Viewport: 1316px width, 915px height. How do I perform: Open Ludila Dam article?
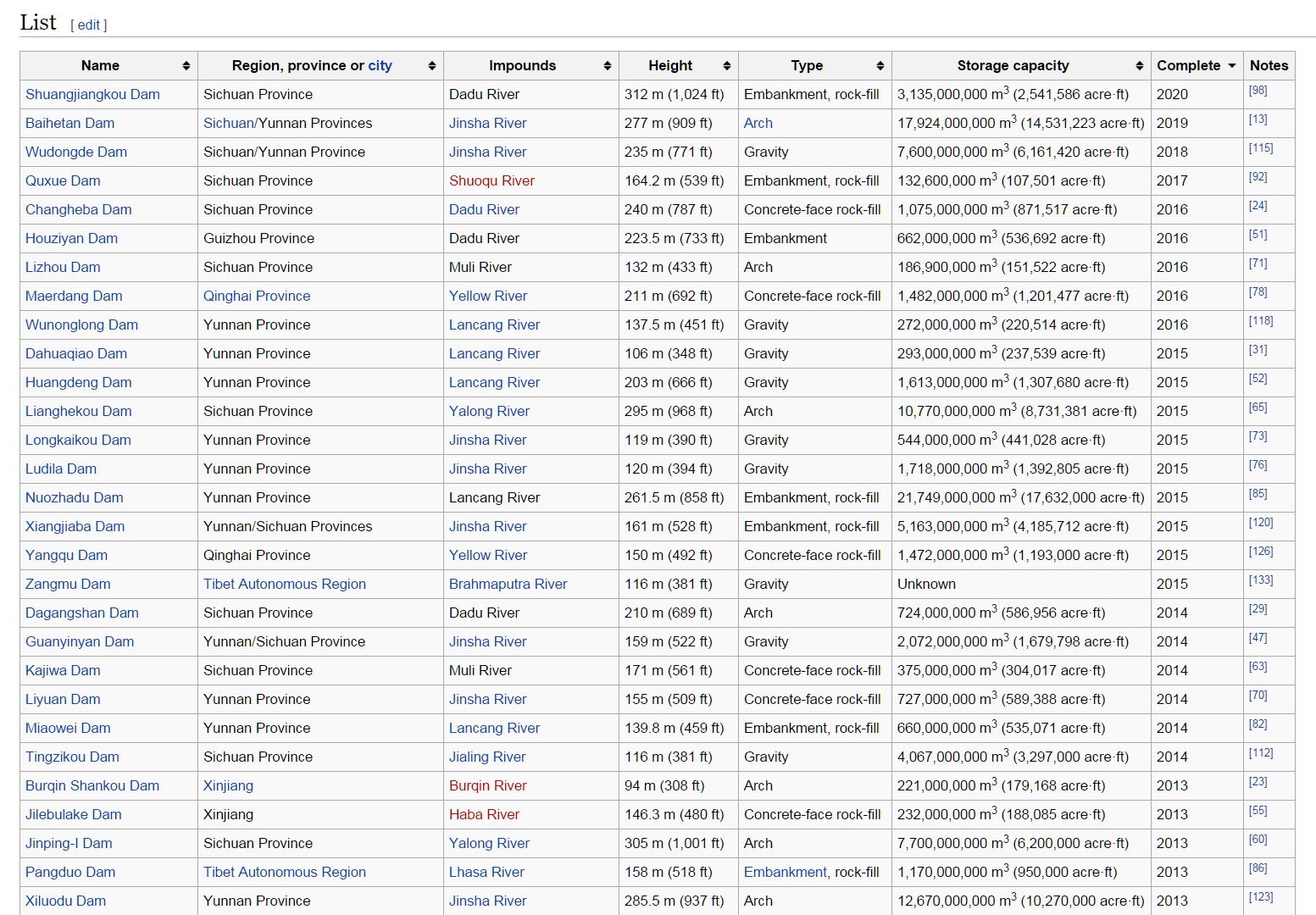click(61, 469)
